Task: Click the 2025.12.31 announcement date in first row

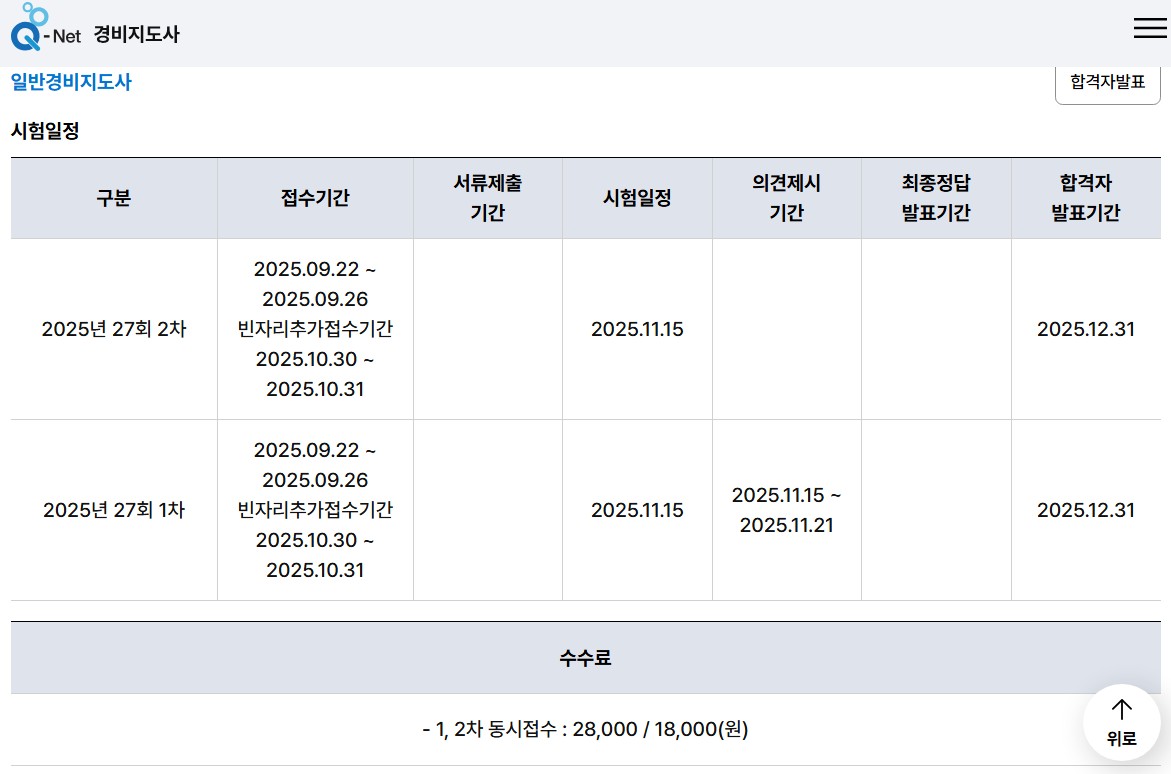Action: 1086,328
